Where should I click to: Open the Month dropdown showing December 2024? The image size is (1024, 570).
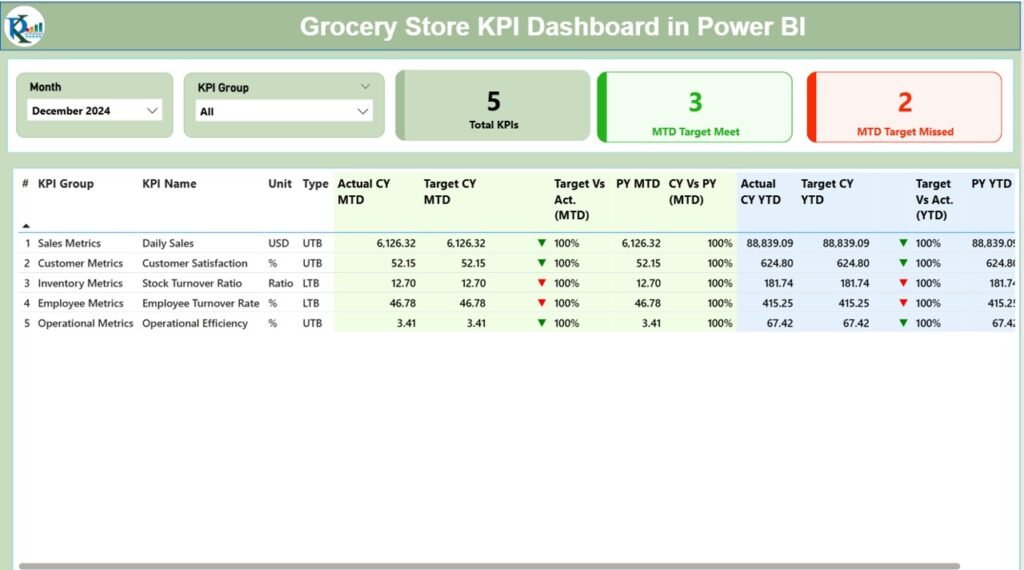95,111
